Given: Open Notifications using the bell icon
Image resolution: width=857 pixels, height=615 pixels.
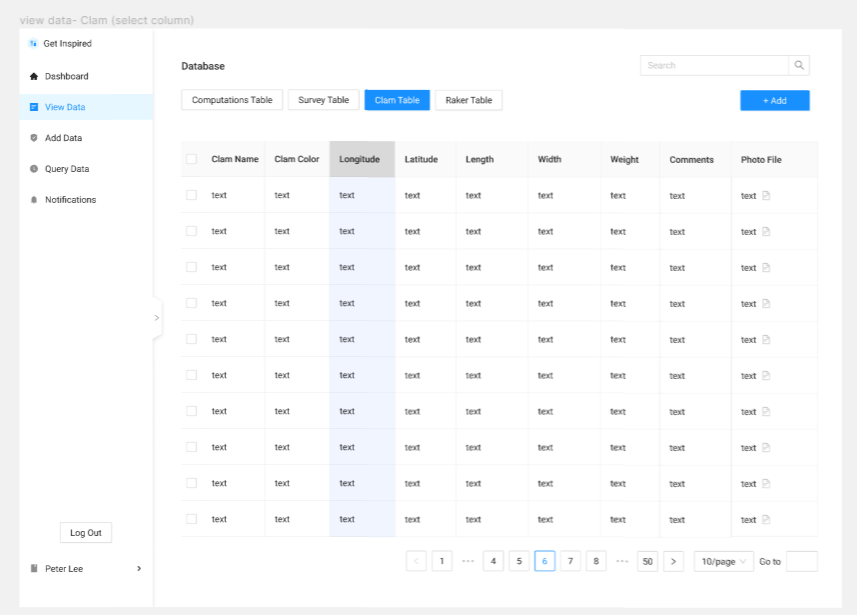Looking at the screenshot, I should 32,200.
